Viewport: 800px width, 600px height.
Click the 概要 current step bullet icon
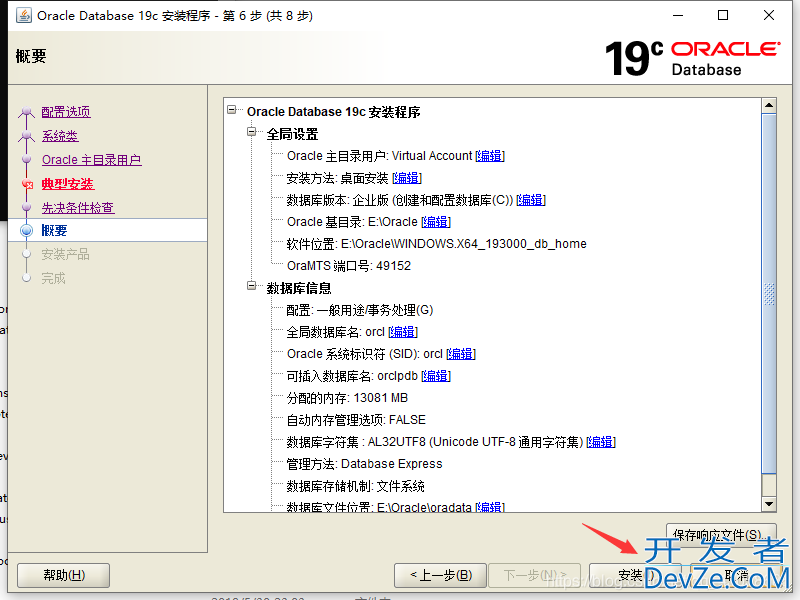27,231
